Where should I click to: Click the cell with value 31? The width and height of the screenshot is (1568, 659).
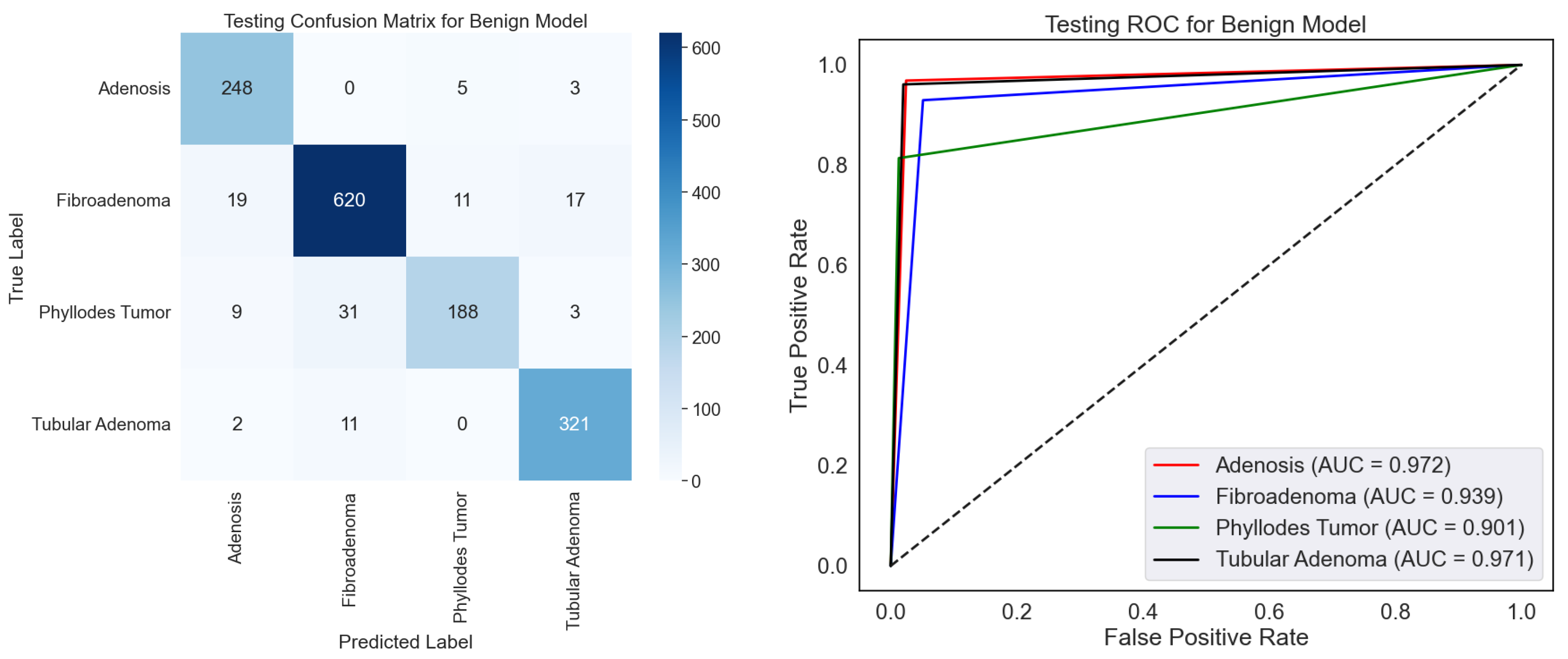coord(349,312)
